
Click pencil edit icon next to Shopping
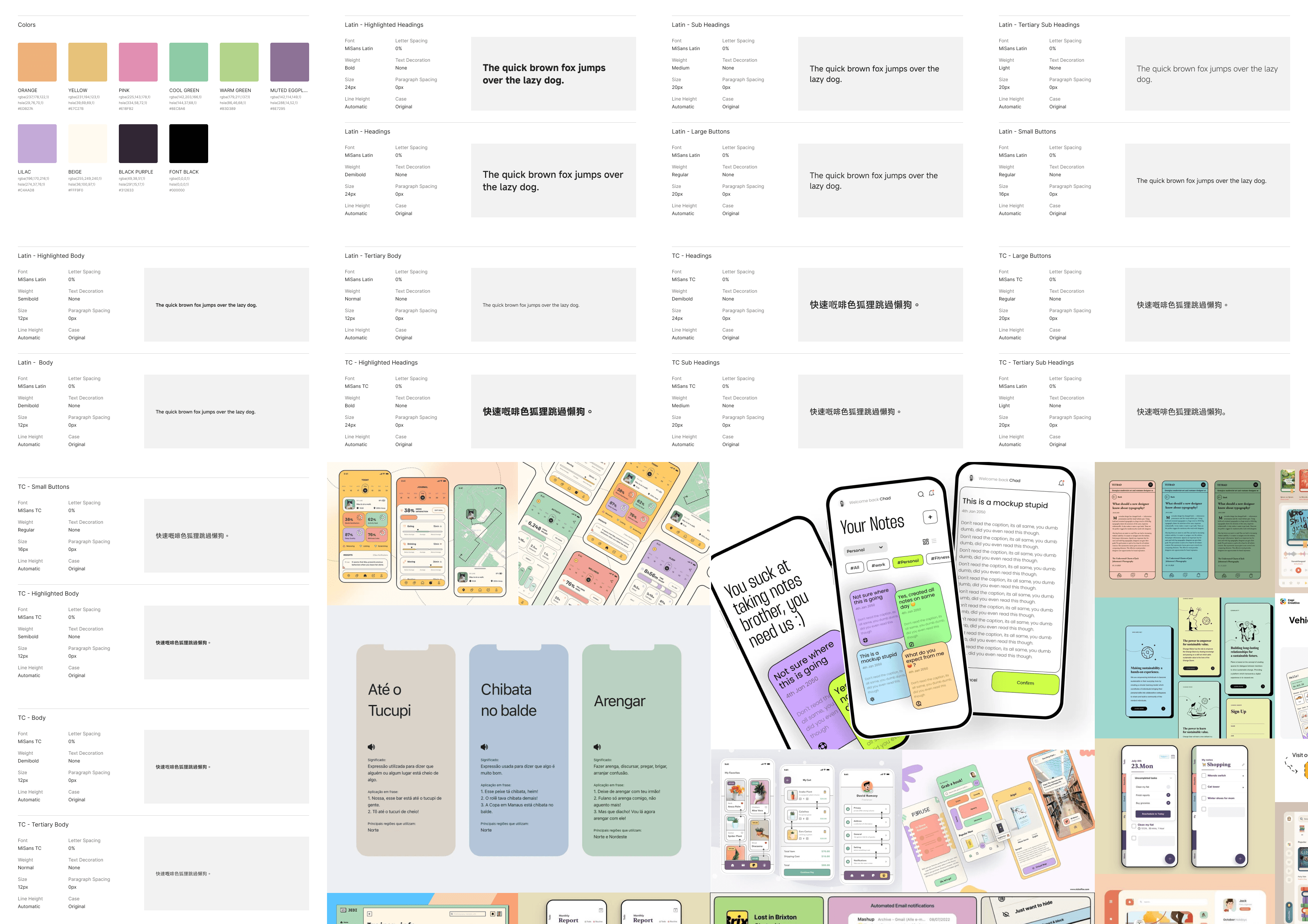pos(1243,765)
